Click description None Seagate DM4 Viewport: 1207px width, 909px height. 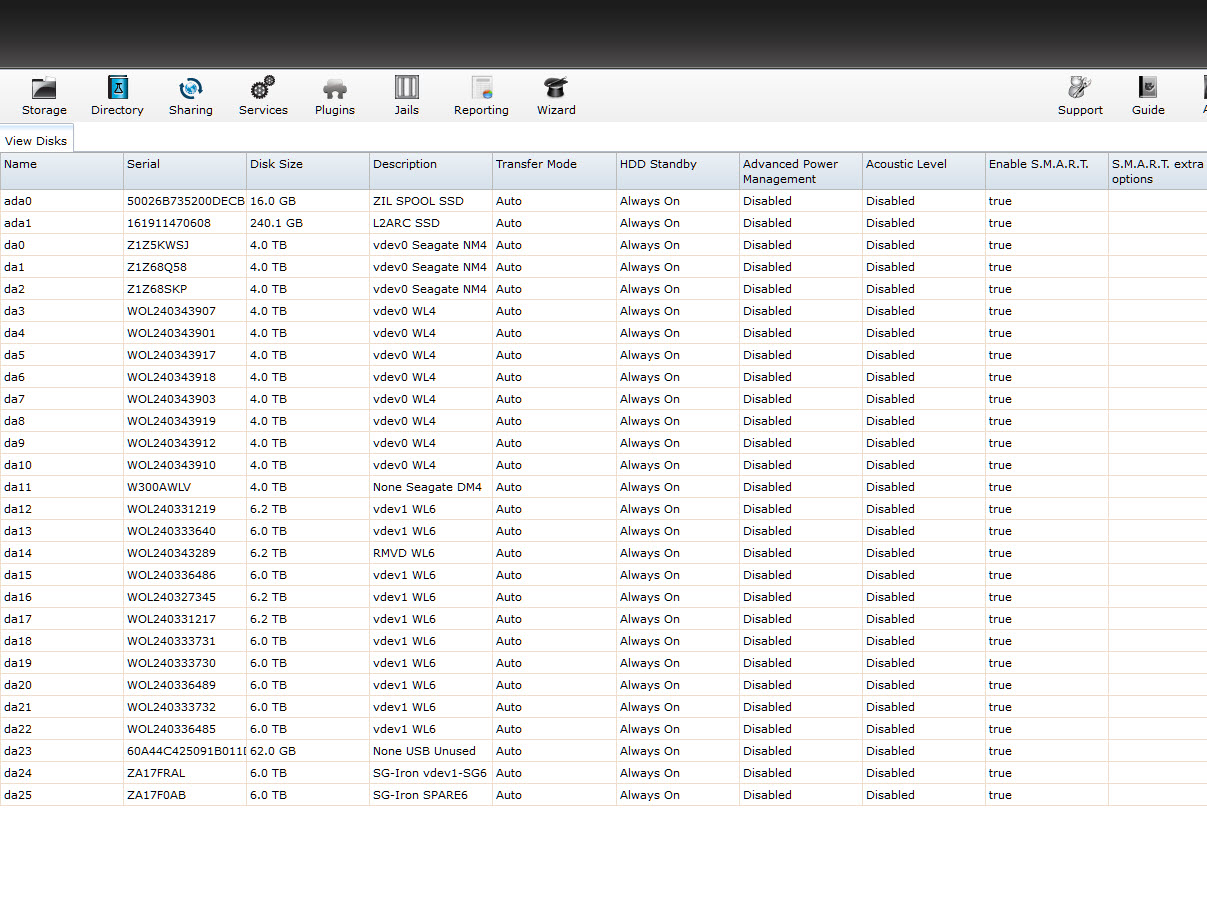click(427, 487)
